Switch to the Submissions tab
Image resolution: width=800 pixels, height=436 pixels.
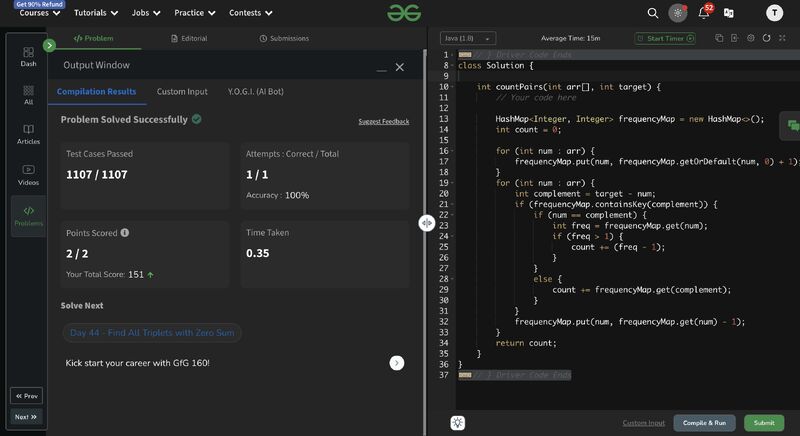[284, 38]
